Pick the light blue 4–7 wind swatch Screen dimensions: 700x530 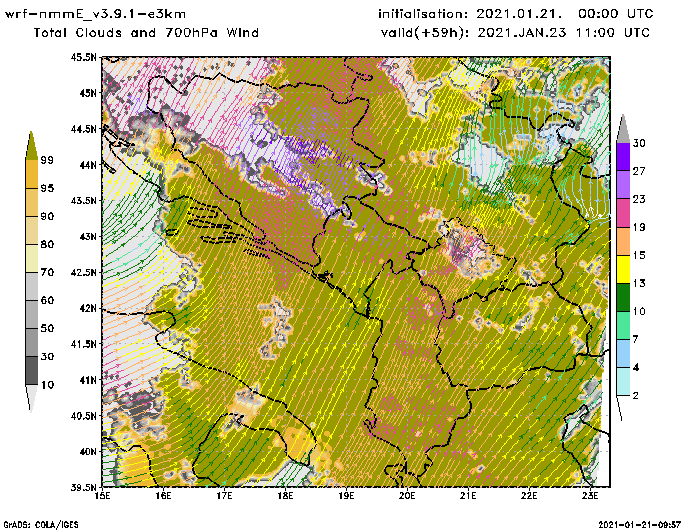coord(623,354)
